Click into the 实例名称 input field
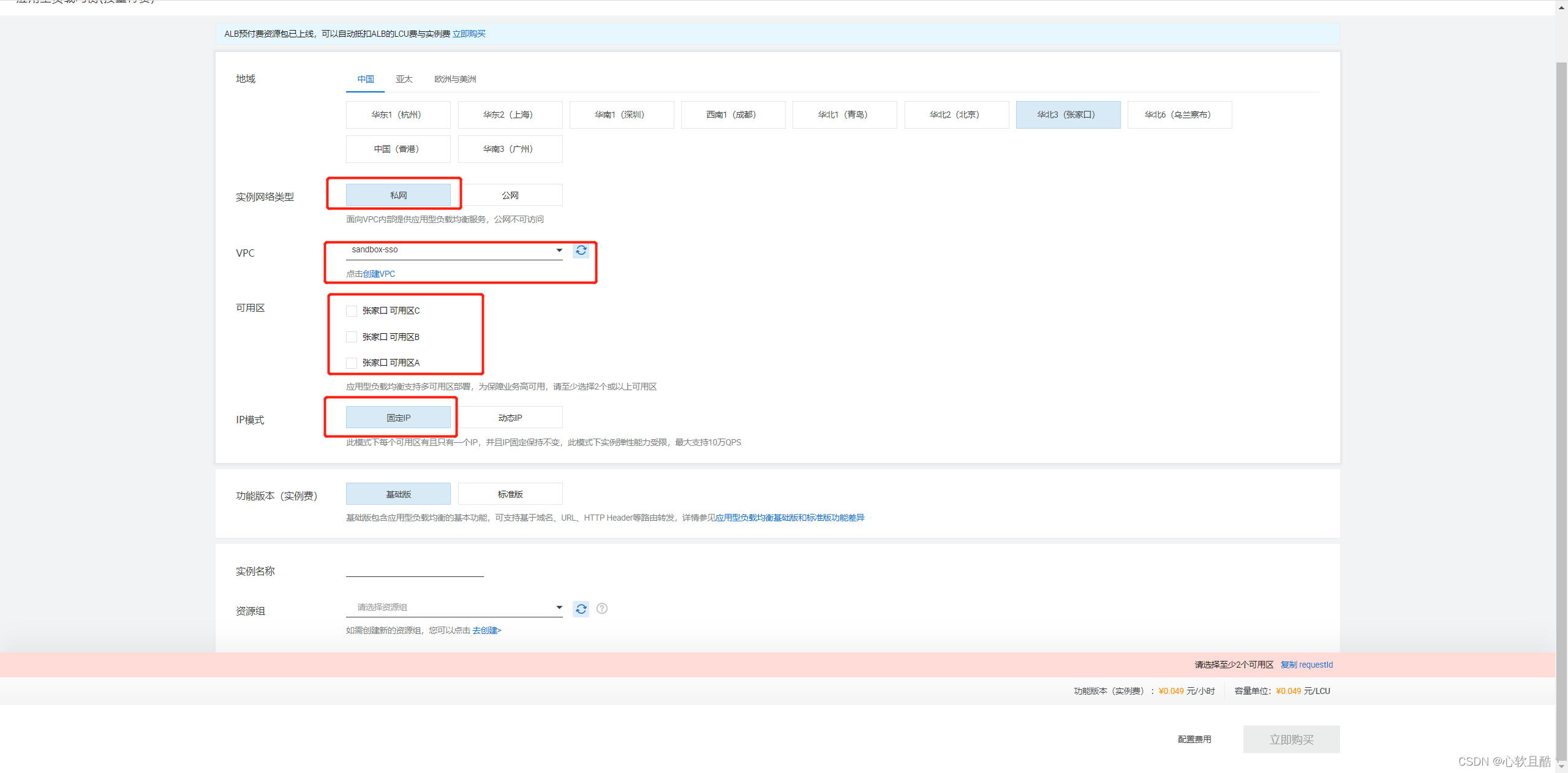This screenshot has width=1568, height=773. click(x=415, y=570)
